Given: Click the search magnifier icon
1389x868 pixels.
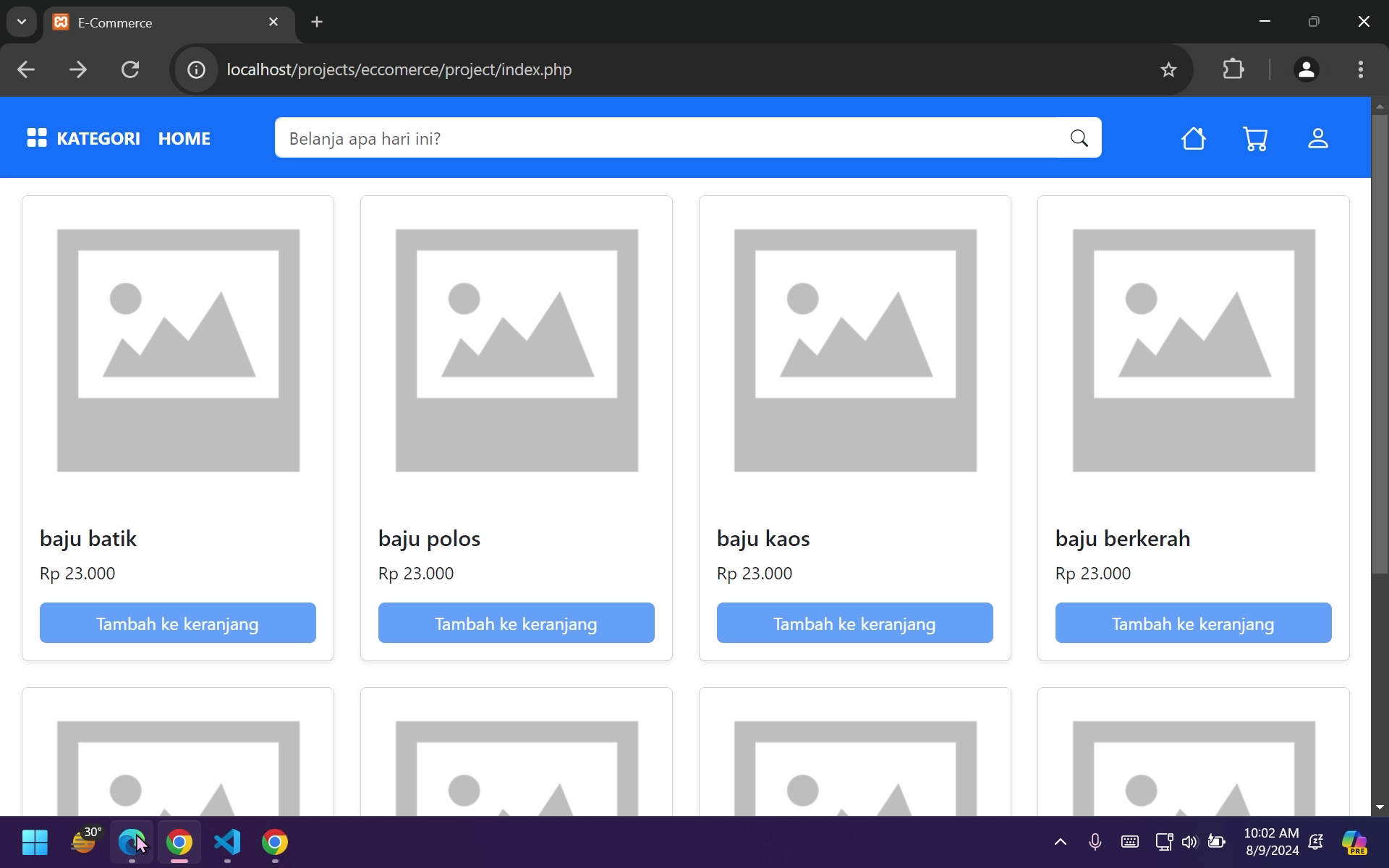Looking at the screenshot, I should pyautogui.click(x=1079, y=138).
